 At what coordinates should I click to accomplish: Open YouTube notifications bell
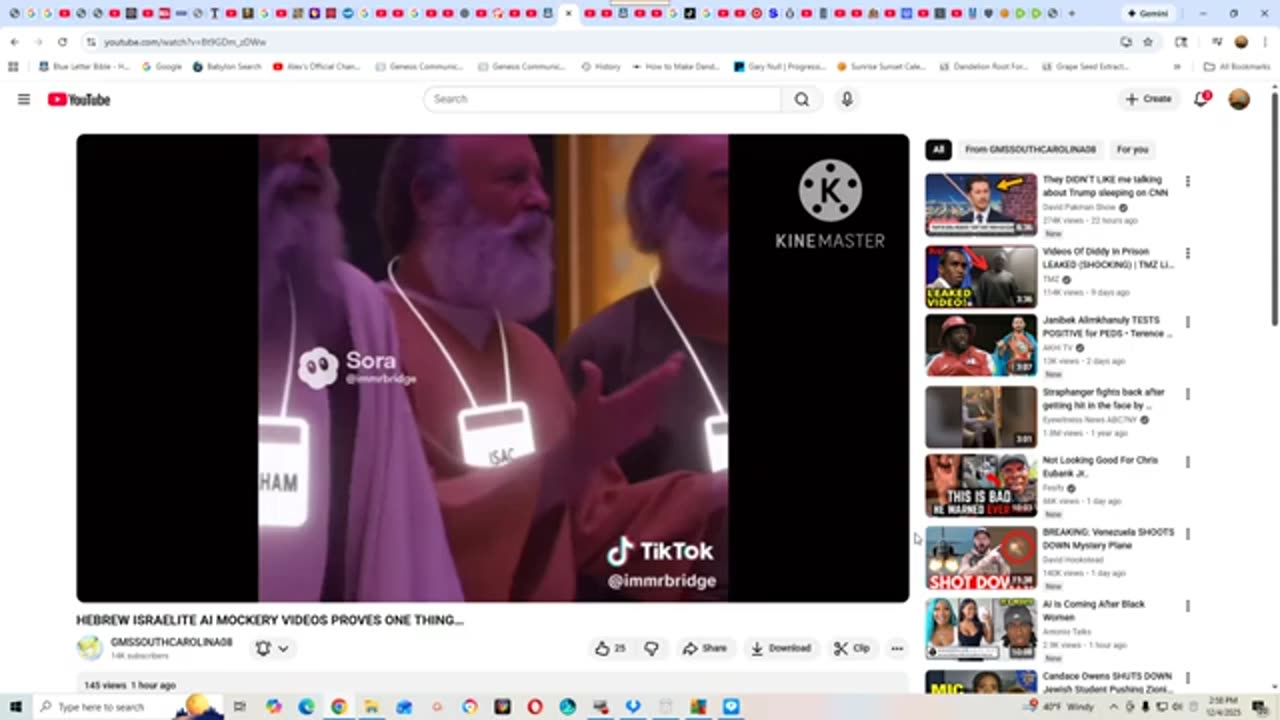(1202, 99)
